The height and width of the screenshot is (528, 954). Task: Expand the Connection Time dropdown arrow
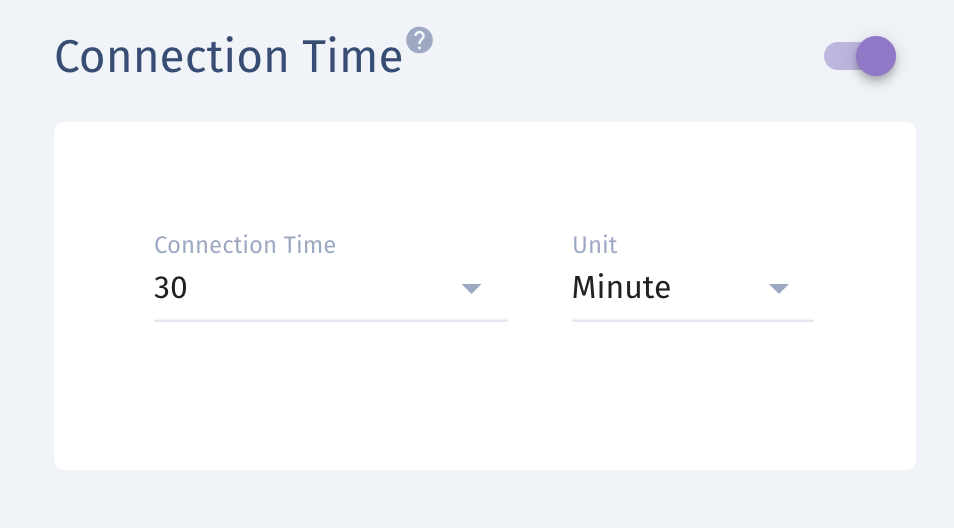pos(472,288)
